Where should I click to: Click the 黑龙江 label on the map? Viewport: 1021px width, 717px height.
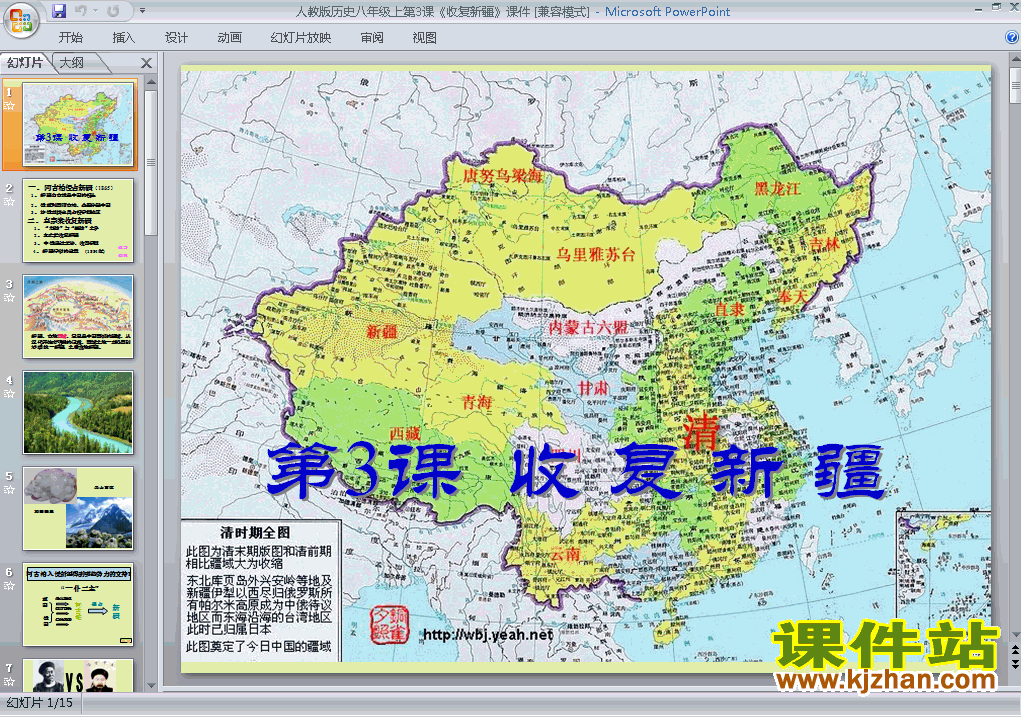[777, 189]
